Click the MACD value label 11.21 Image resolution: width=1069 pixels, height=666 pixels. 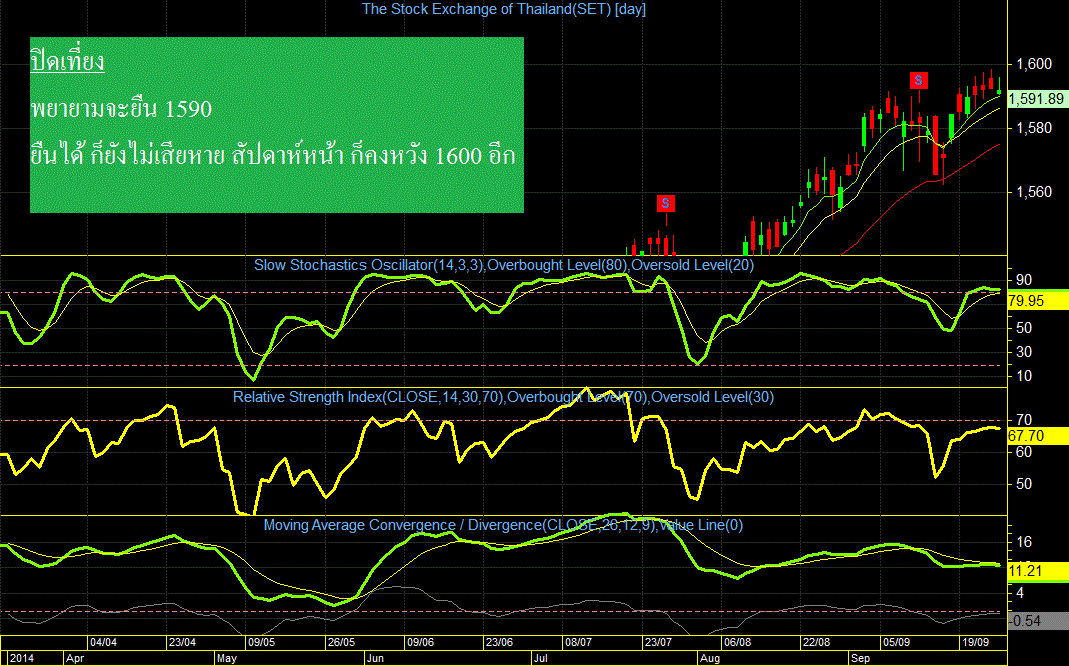[x=1036, y=571]
